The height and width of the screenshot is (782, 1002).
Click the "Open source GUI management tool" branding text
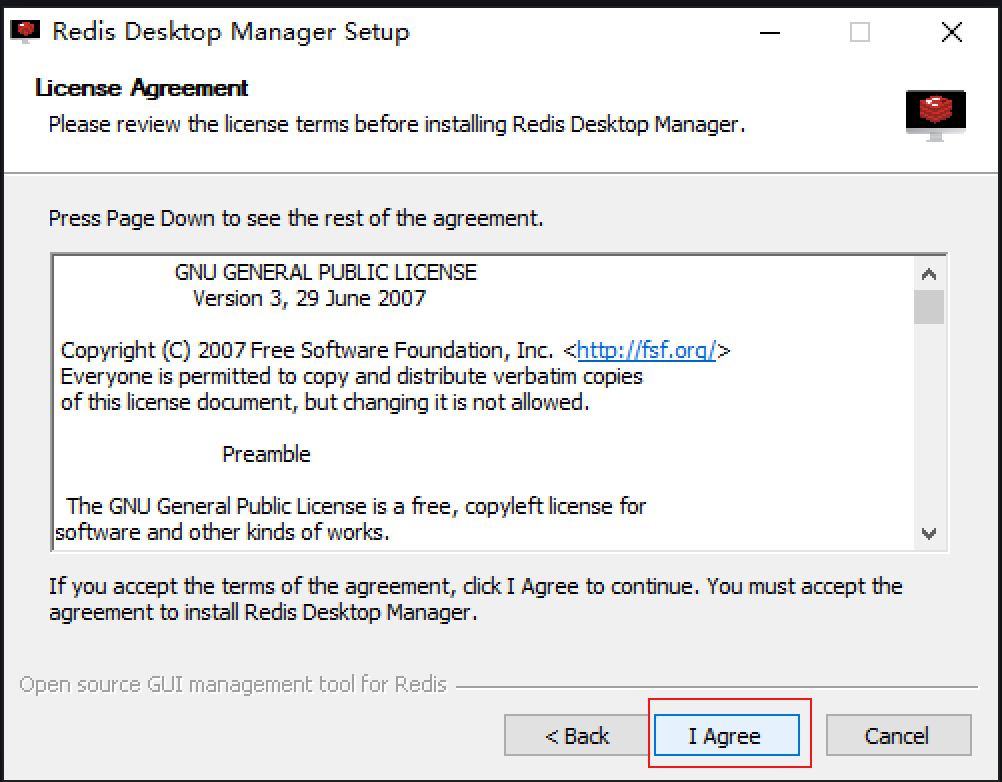pos(233,686)
